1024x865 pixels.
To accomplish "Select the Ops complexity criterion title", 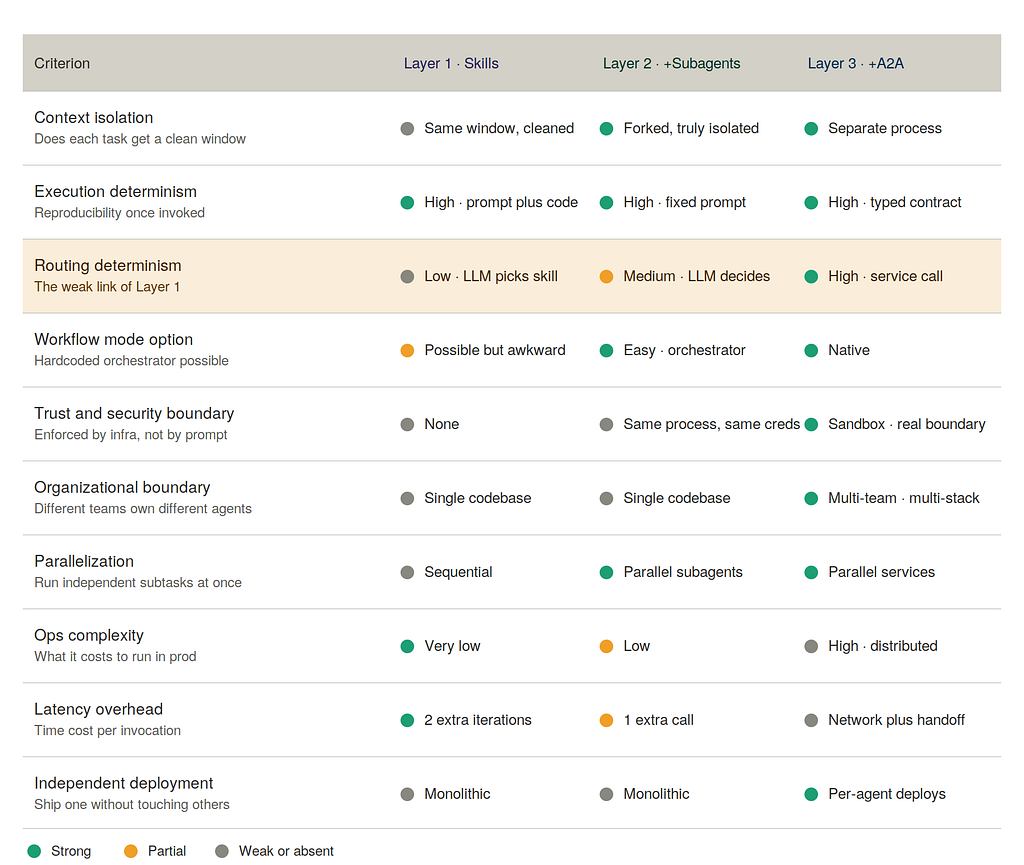I will pos(89,635).
